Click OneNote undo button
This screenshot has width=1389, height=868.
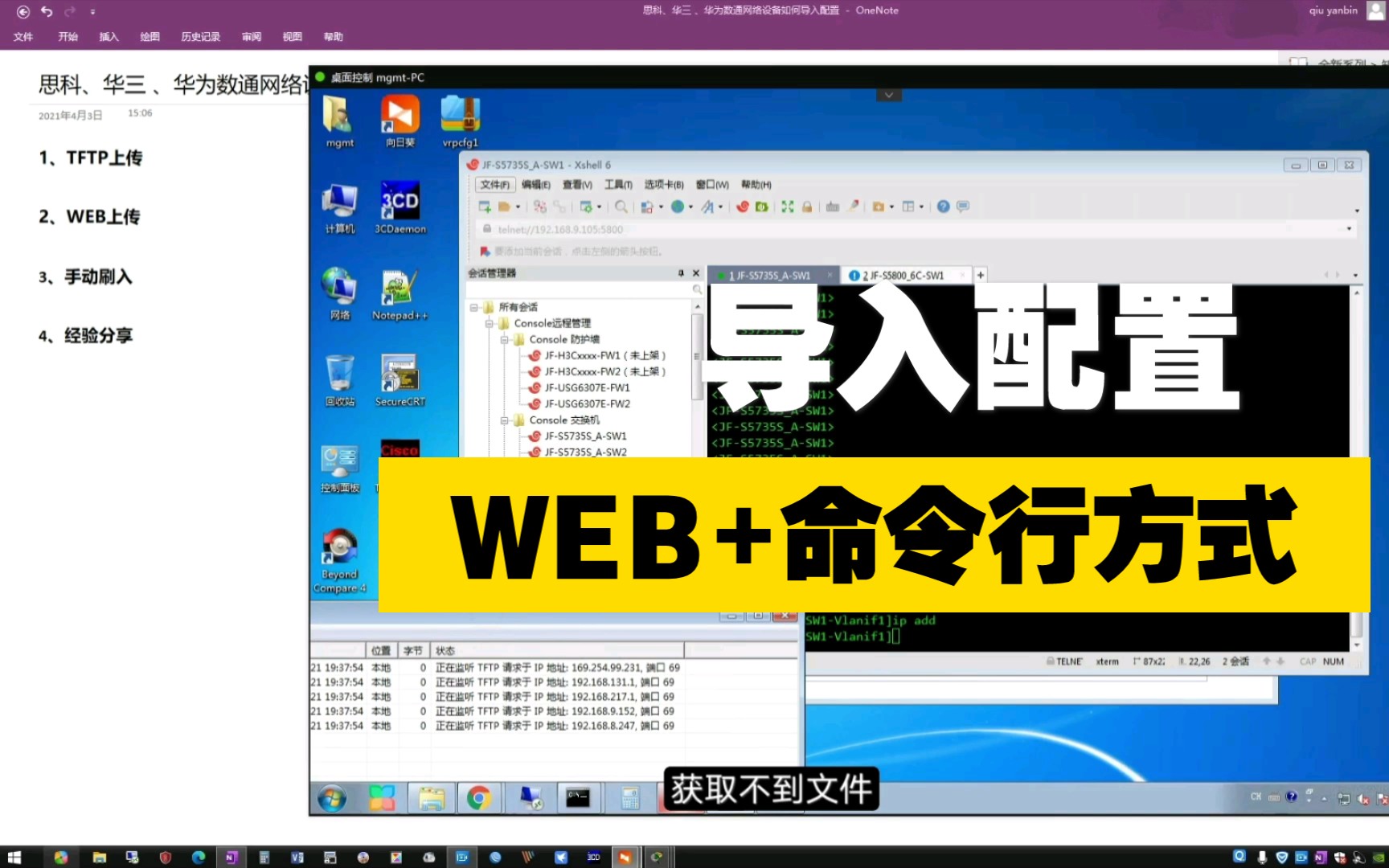click(47, 11)
